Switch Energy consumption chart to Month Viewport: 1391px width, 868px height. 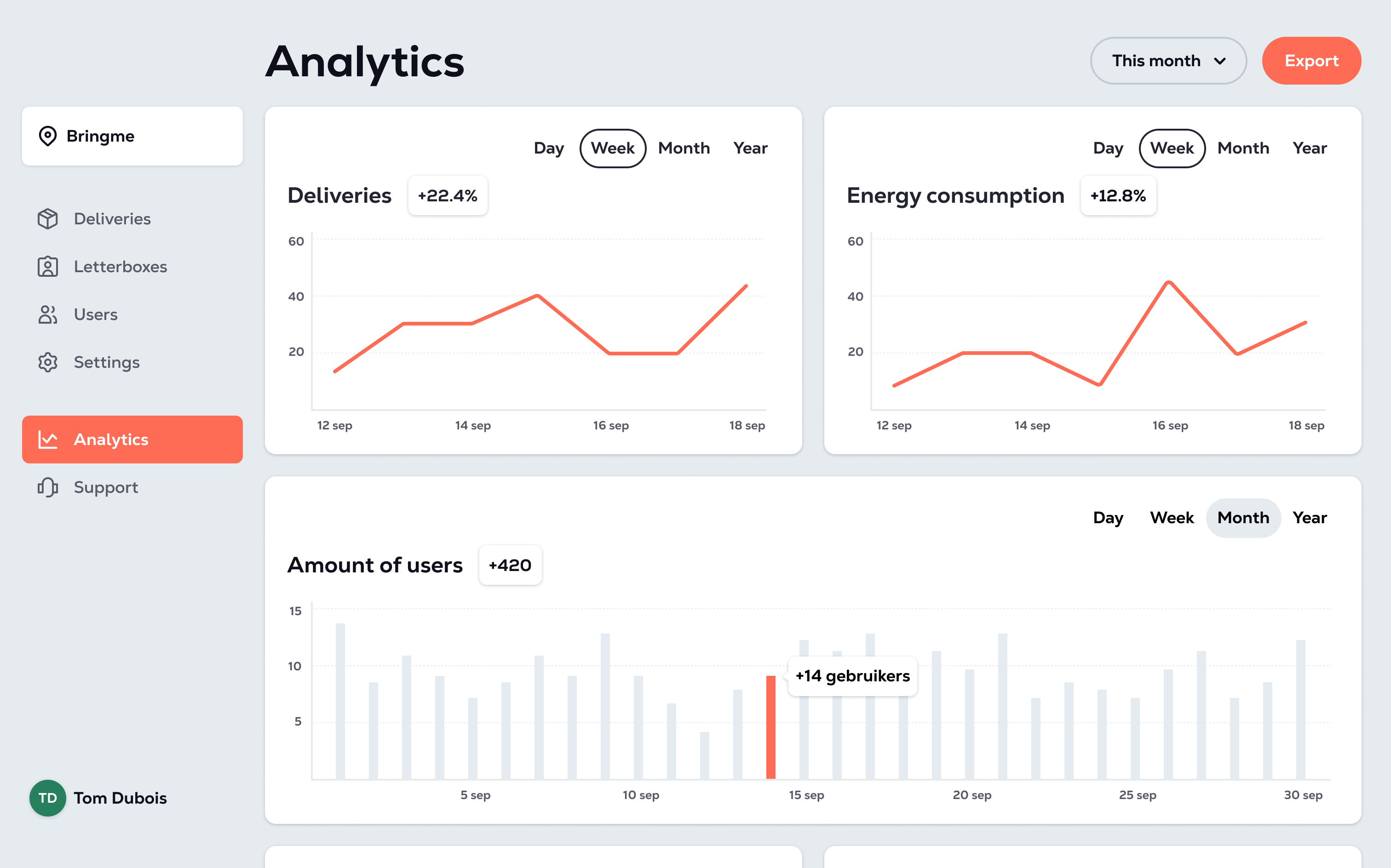click(x=1243, y=148)
